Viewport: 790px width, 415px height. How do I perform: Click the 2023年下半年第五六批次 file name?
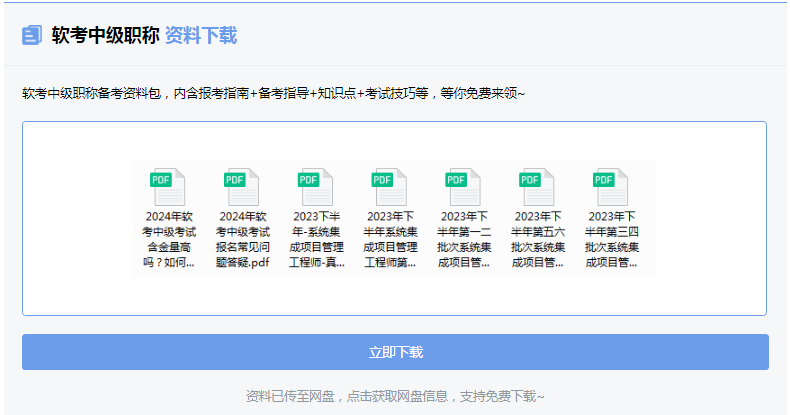[538, 240]
